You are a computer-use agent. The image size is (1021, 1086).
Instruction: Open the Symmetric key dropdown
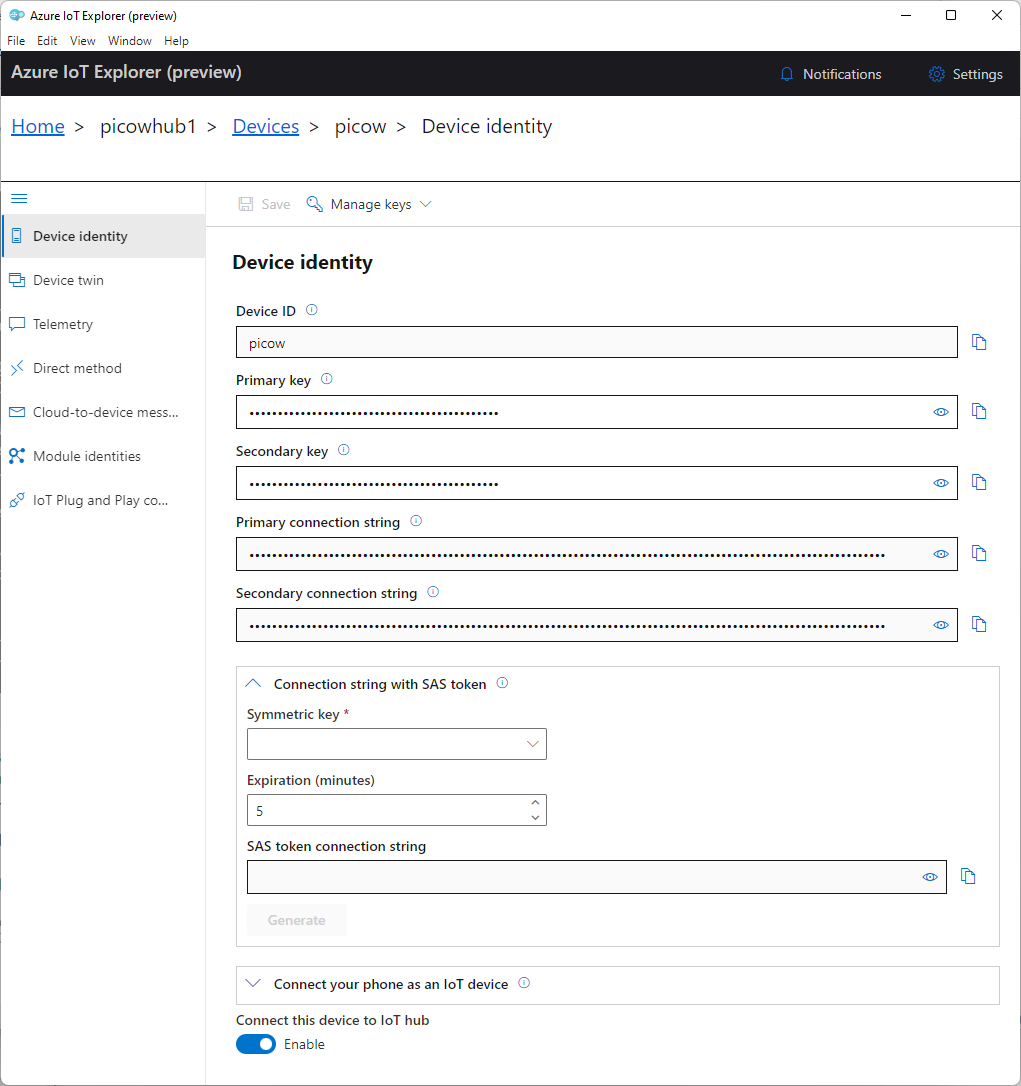click(x=397, y=744)
